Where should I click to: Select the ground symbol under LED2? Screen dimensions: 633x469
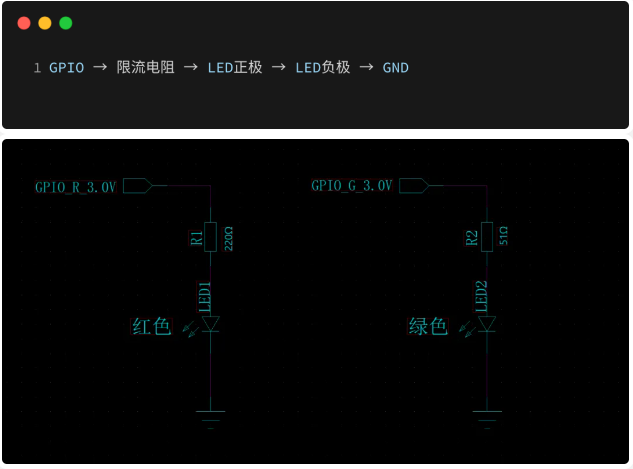tap(487, 420)
